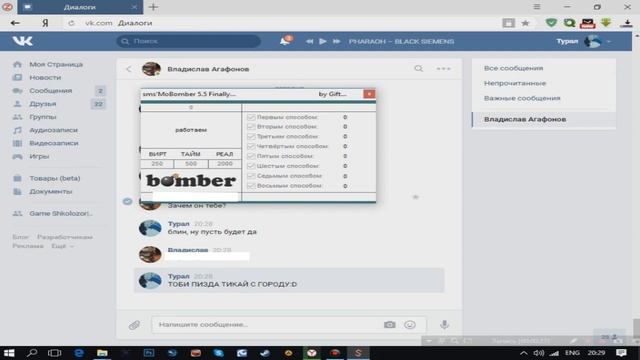The image size is (640, 360).
Task: Click the paperclip attach icon
Action: (134, 325)
